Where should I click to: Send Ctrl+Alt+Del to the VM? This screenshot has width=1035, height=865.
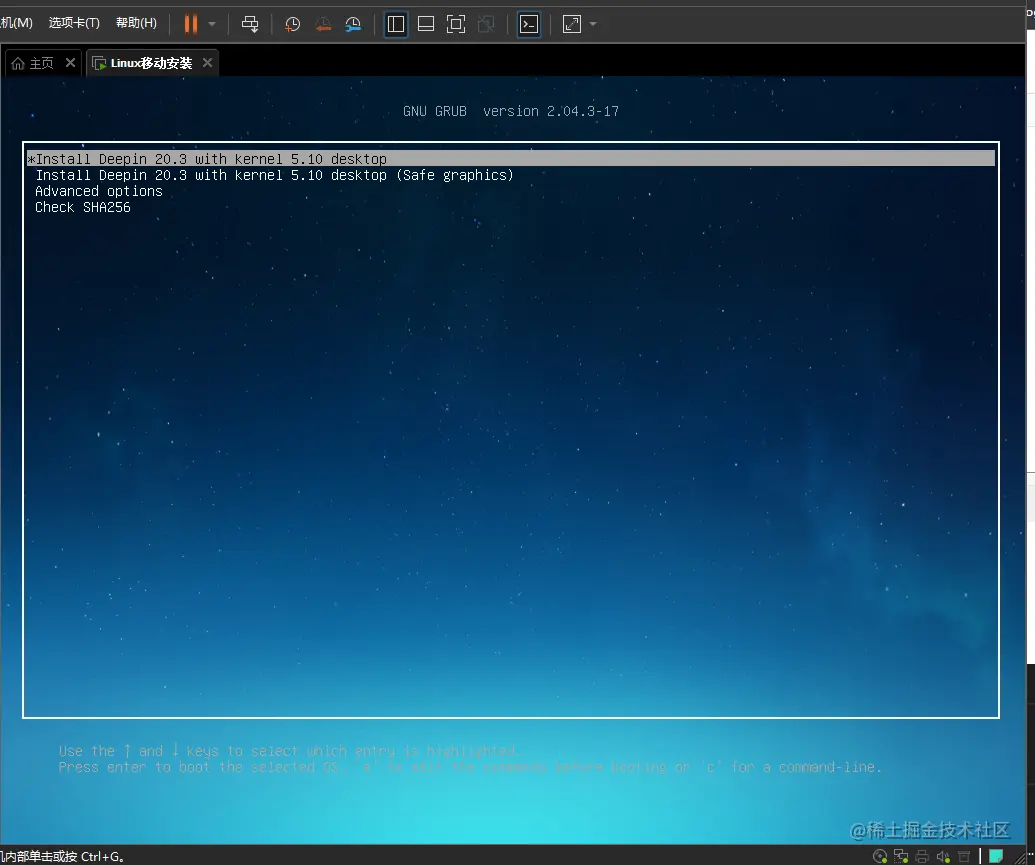click(x=250, y=24)
